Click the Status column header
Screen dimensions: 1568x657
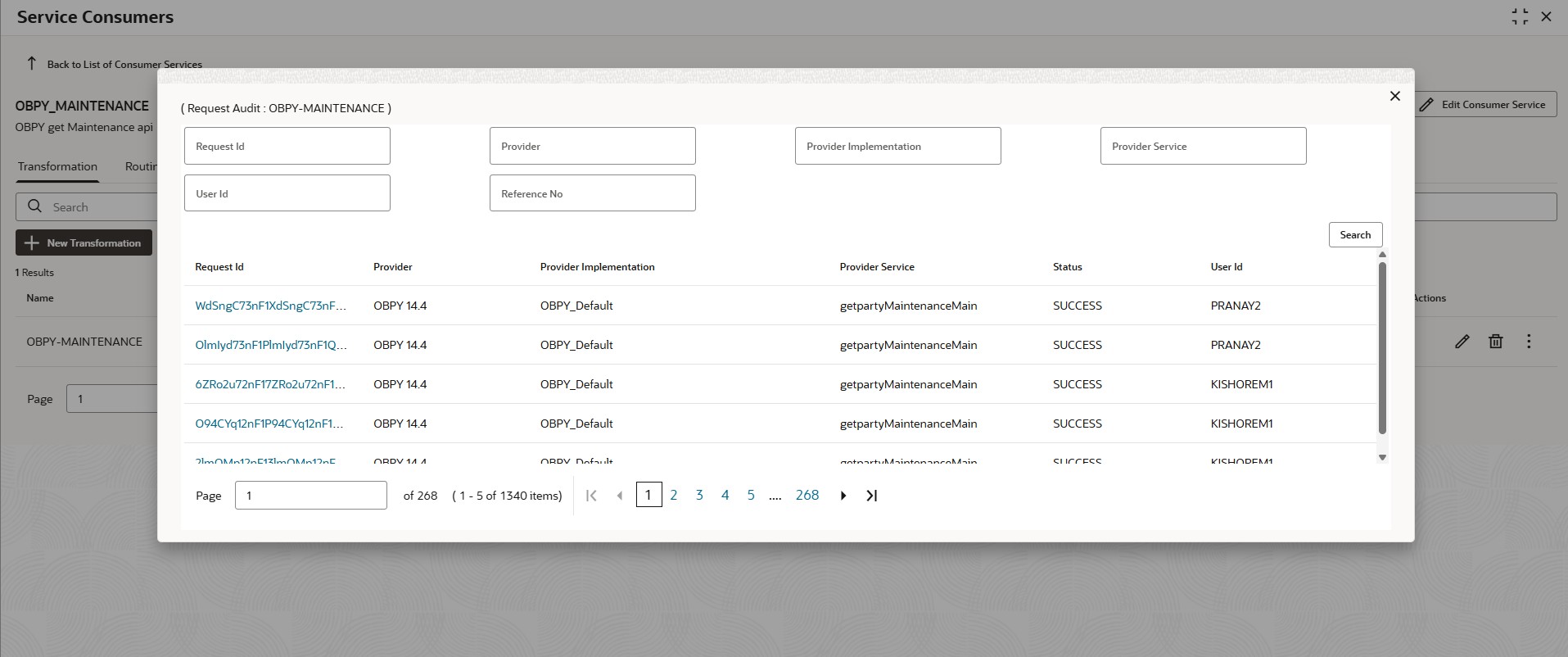pos(1068,267)
